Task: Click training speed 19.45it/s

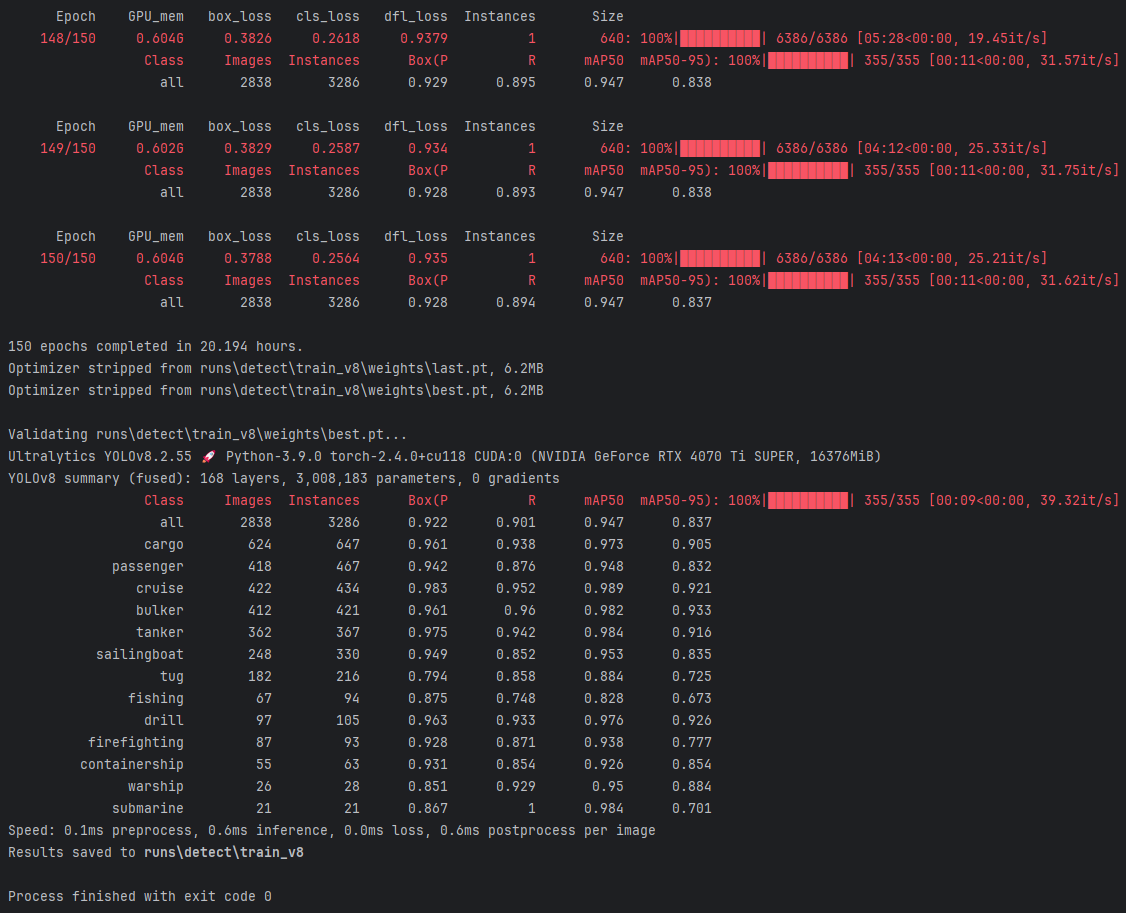Action: (x=1003, y=38)
